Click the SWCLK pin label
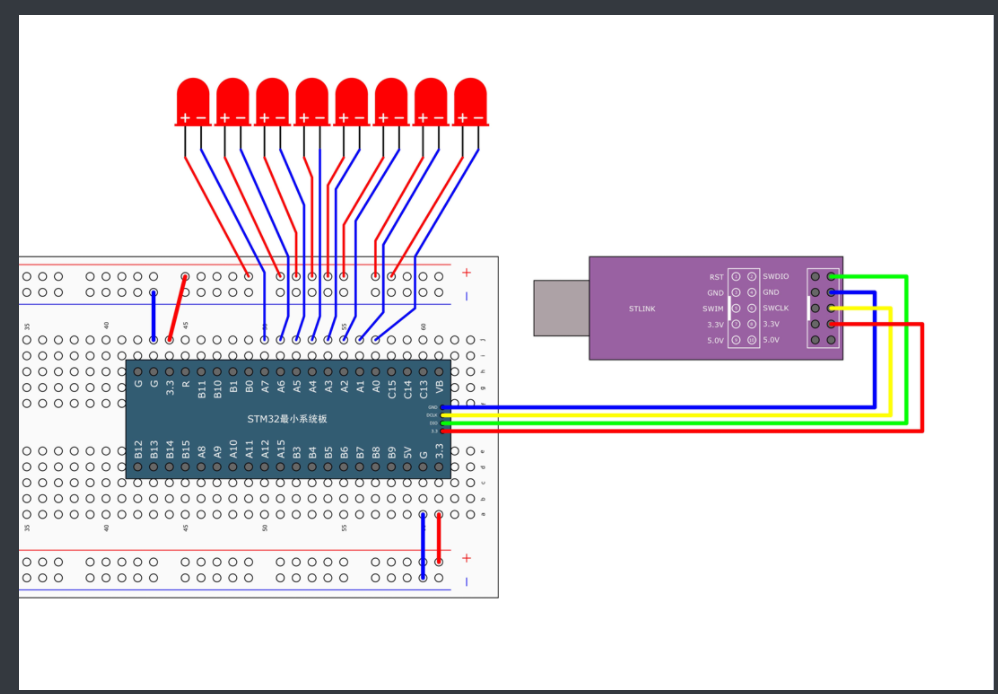The width and height of the screenshot is (998, 694). [776, 308]
